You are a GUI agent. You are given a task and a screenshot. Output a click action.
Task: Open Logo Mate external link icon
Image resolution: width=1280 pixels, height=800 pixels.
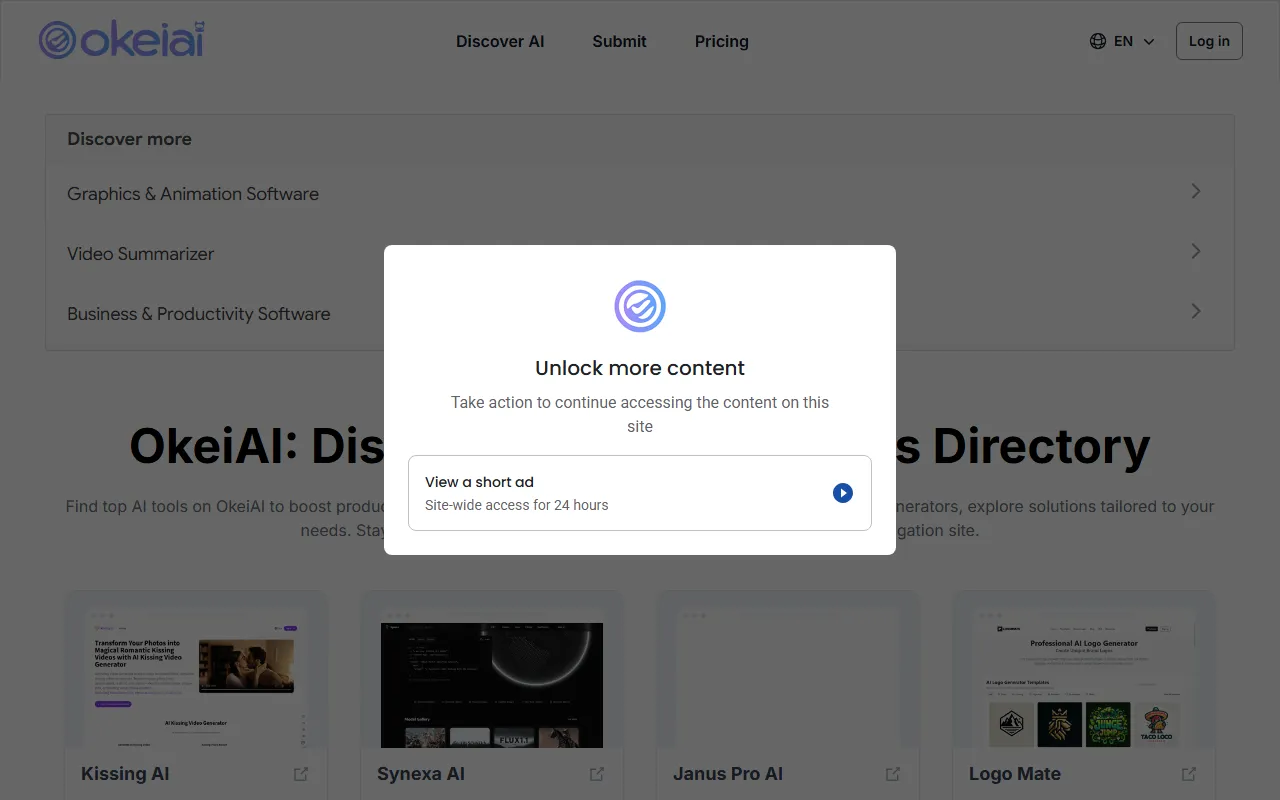1189,774
